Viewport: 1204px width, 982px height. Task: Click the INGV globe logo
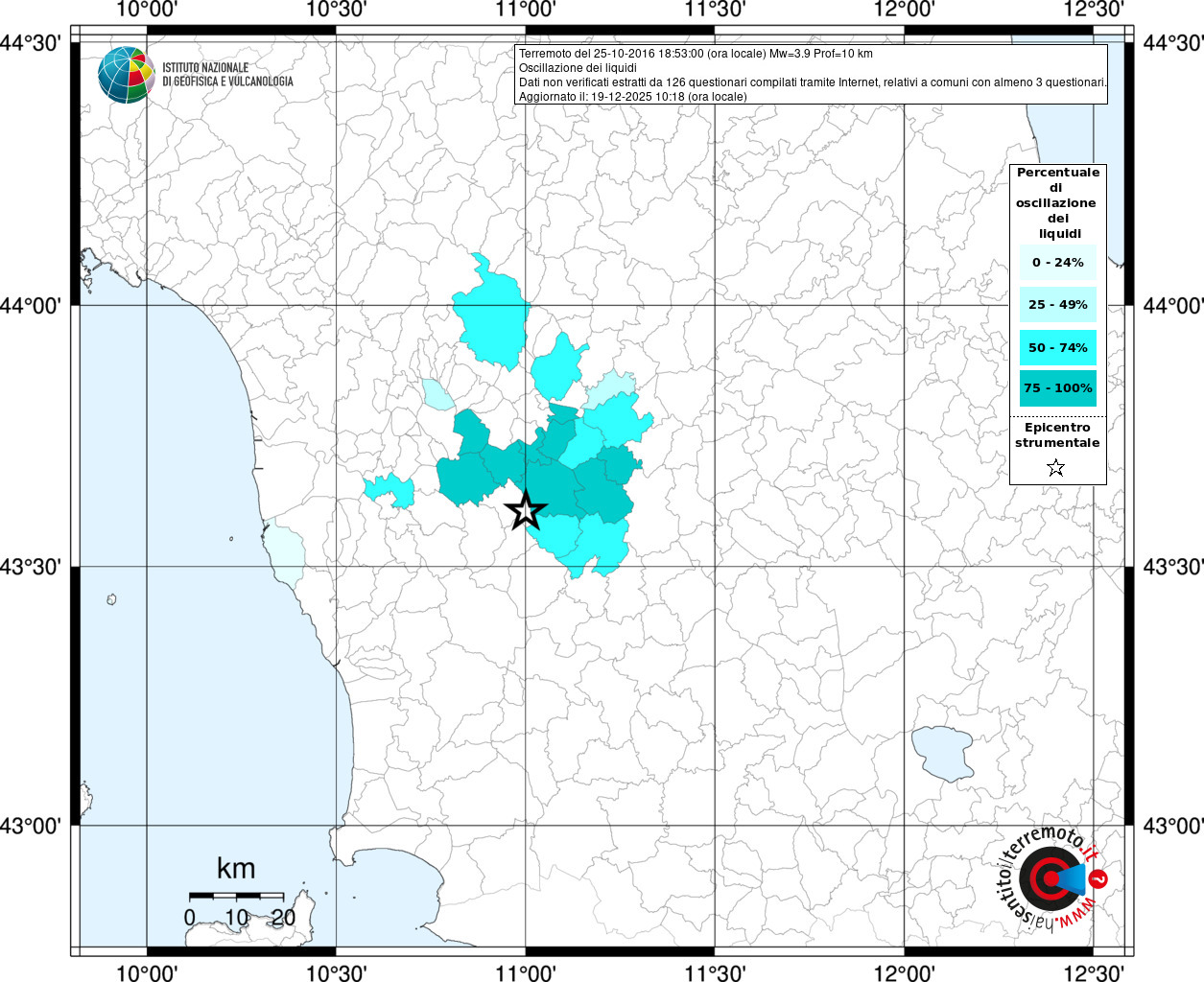pos(126,74)
